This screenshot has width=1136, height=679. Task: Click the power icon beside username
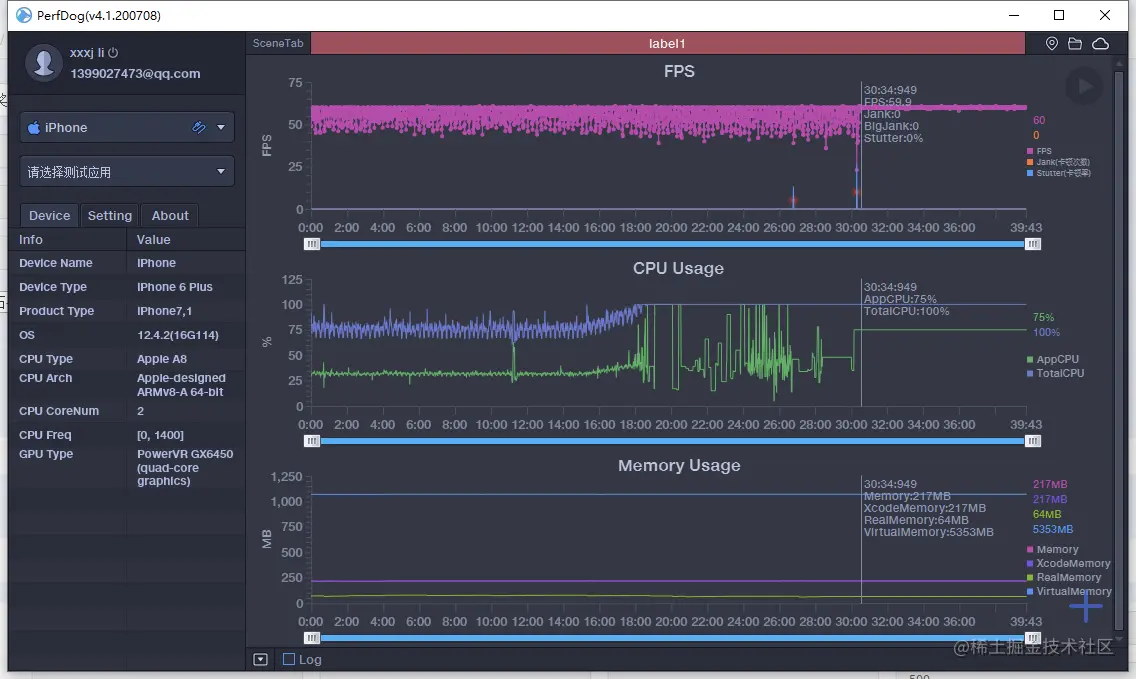click(113, 53)
